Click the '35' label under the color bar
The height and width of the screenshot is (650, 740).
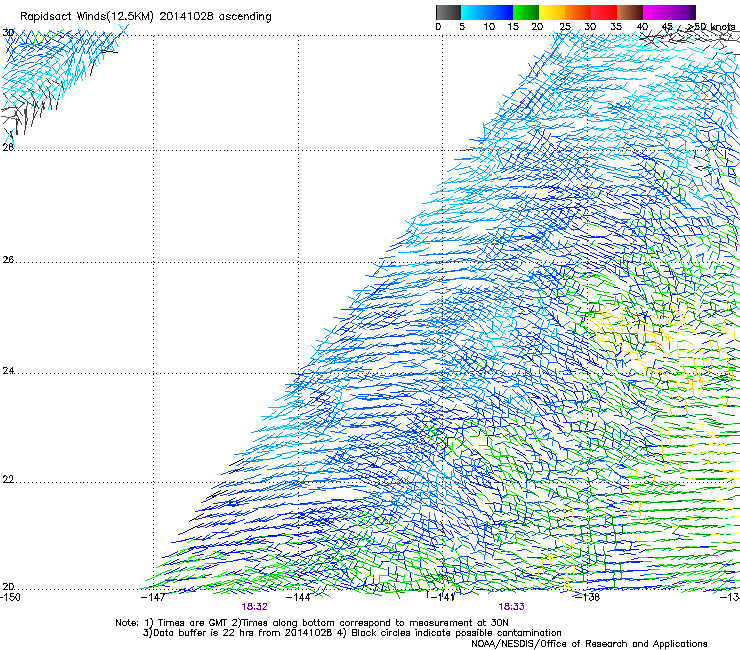(616, 27)
